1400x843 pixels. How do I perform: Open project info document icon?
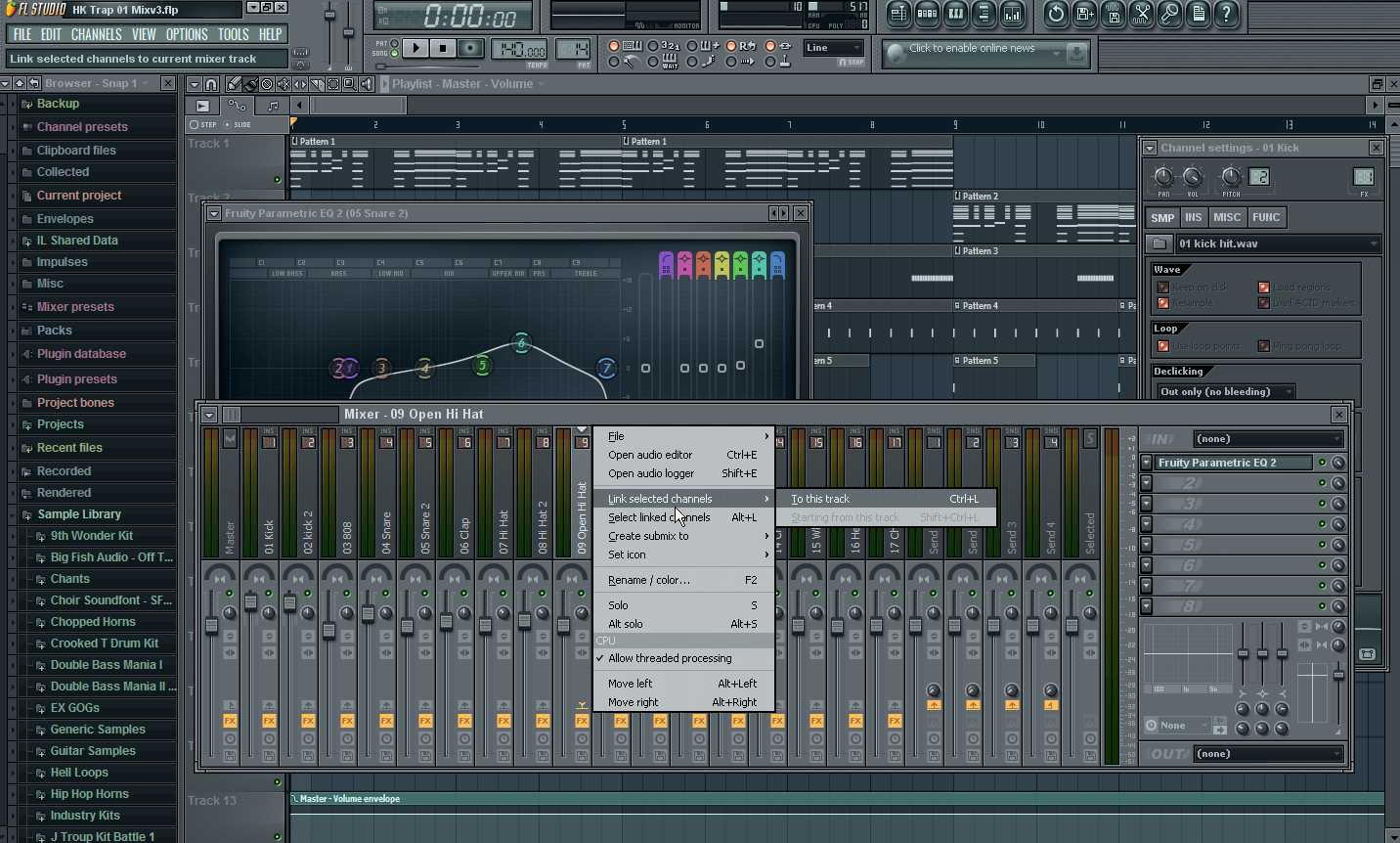coord(1198,14)
